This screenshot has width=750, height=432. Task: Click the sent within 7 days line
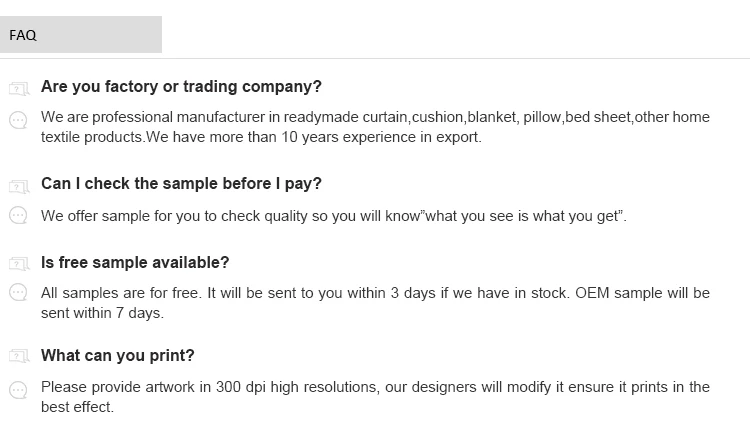pyautogui.click(x=102, y=313)
